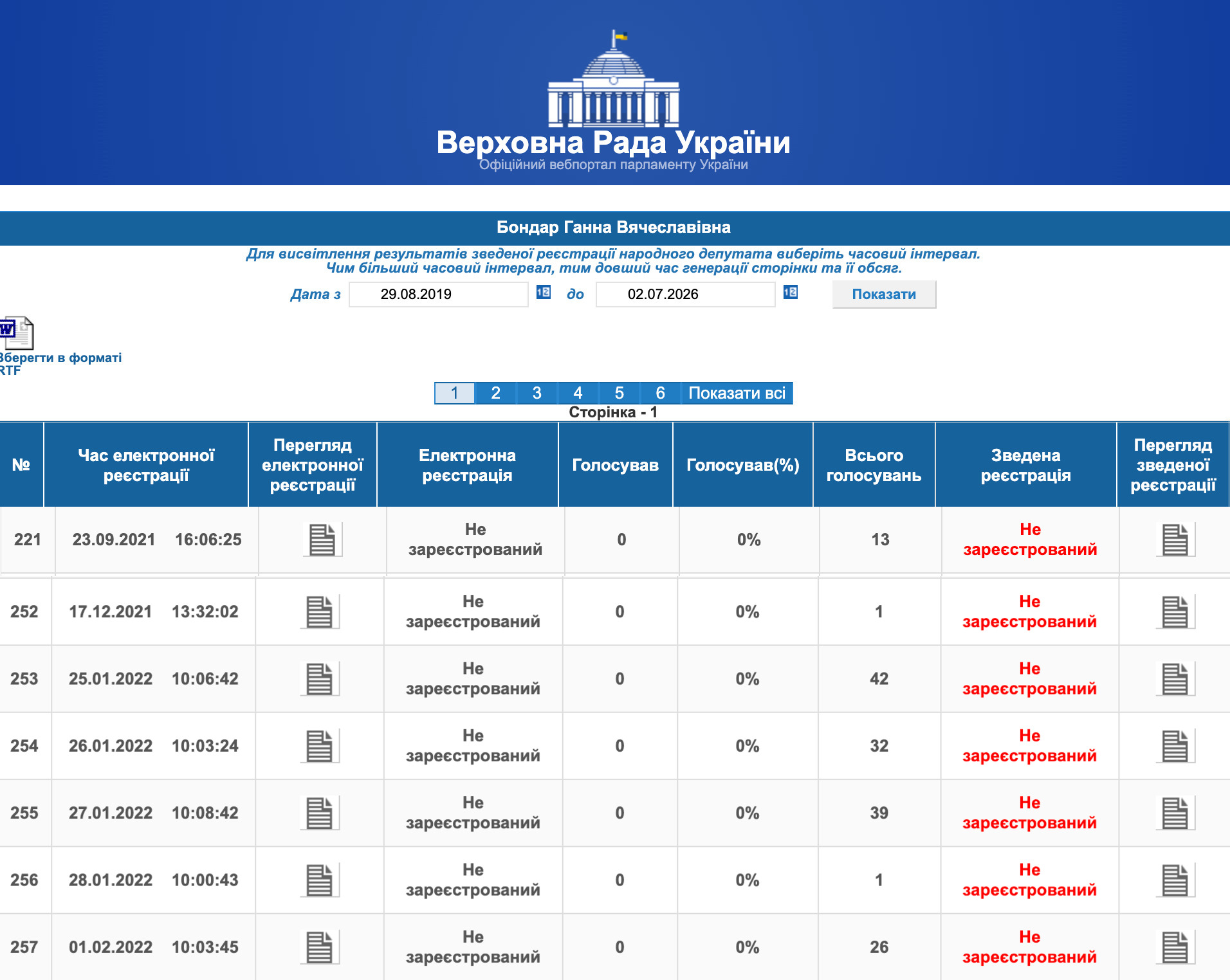The height and width of the screenshot is (980, 1230).
Task: Click total votes value '39' in row 255
Action: tap(879, 813)
